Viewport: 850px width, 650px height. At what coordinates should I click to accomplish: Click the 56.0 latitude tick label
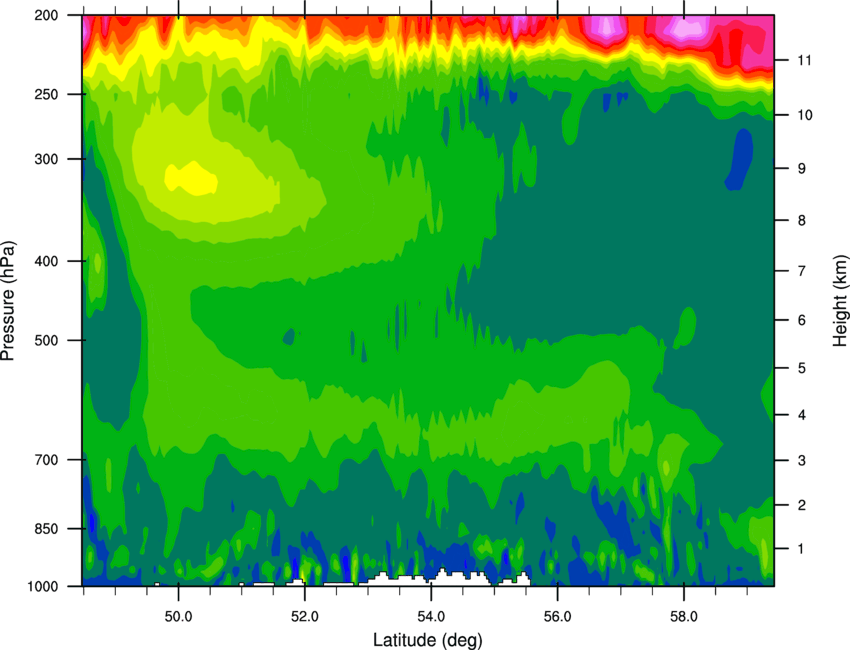pyautogui.click(x=558, y=617)
